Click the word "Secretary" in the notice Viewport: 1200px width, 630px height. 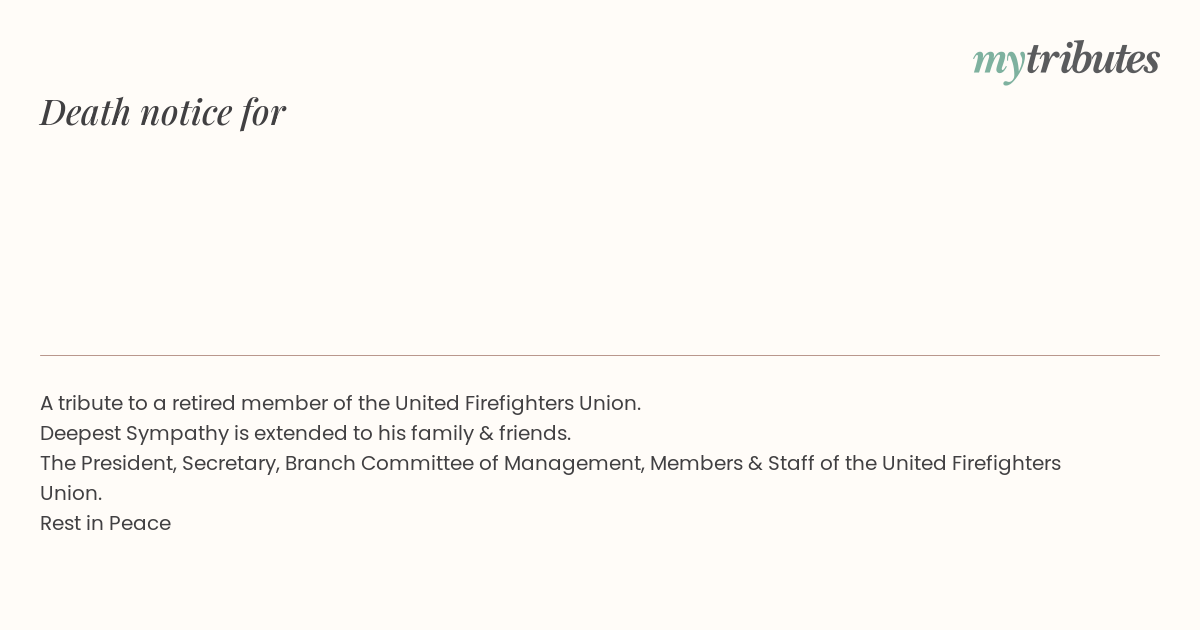[230, 463]
